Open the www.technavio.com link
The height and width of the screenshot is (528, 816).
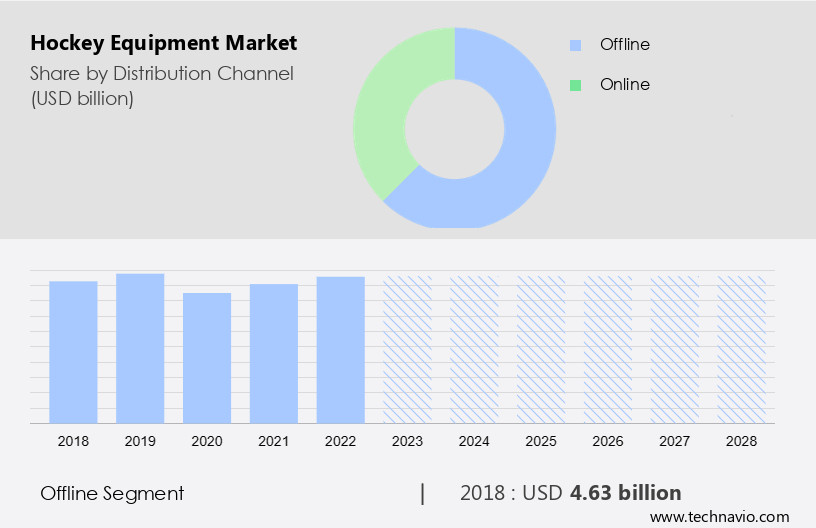coord(719,517)
